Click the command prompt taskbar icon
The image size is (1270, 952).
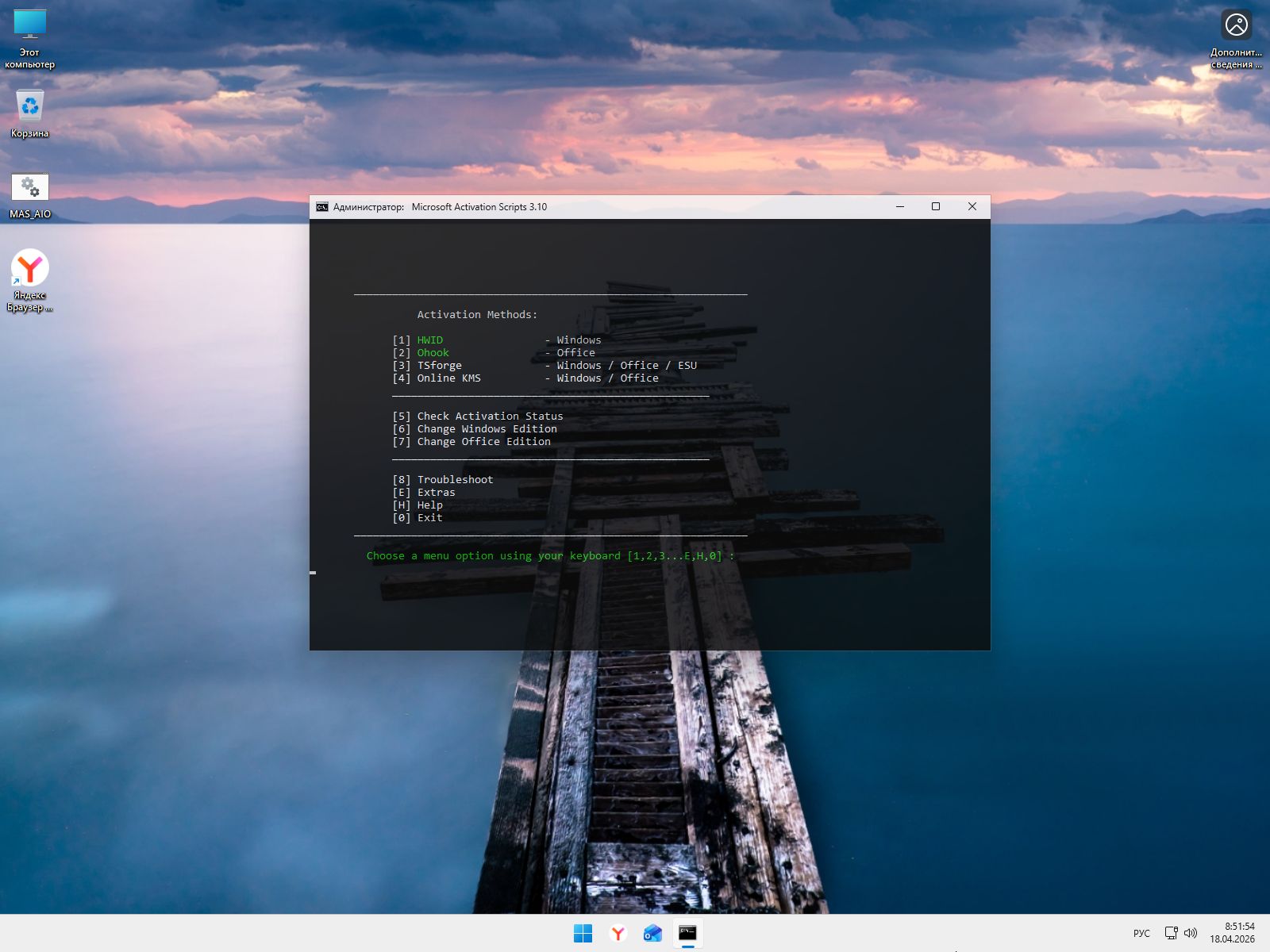point(687,934)
